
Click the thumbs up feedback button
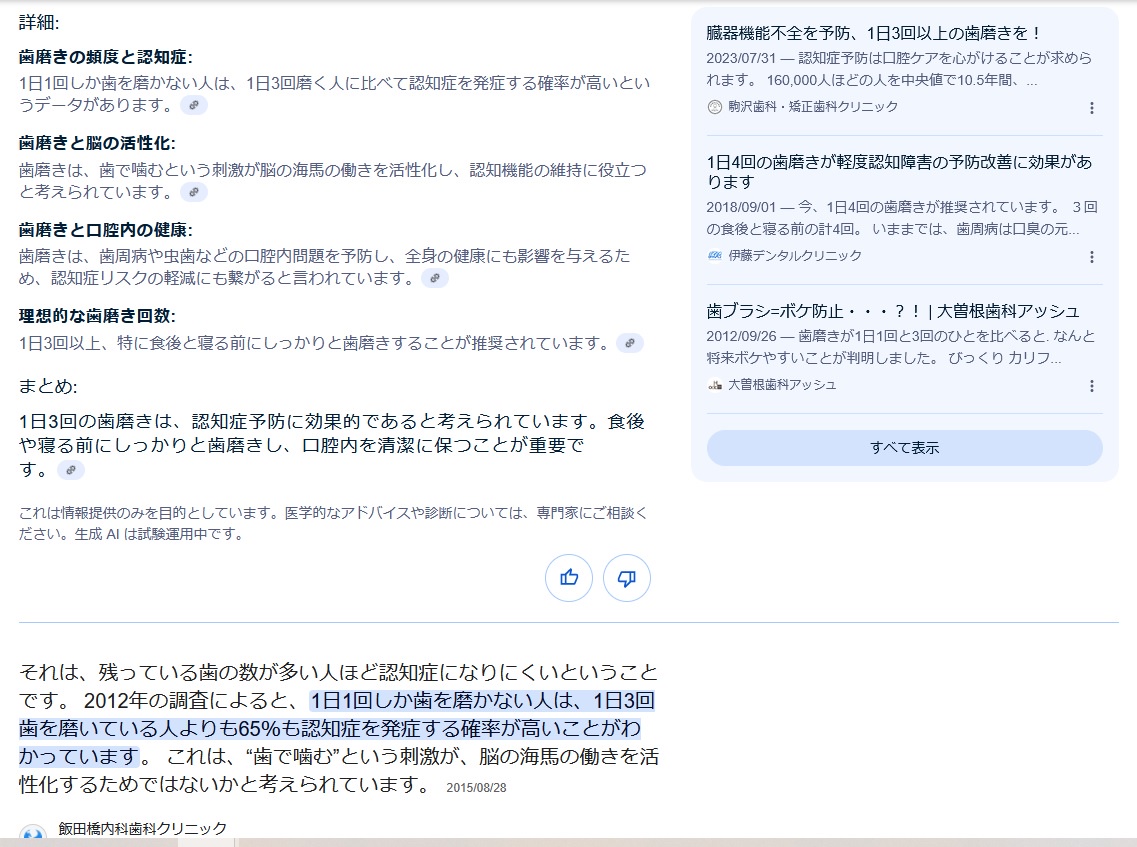pyautogui.click(x=569, y=578)
